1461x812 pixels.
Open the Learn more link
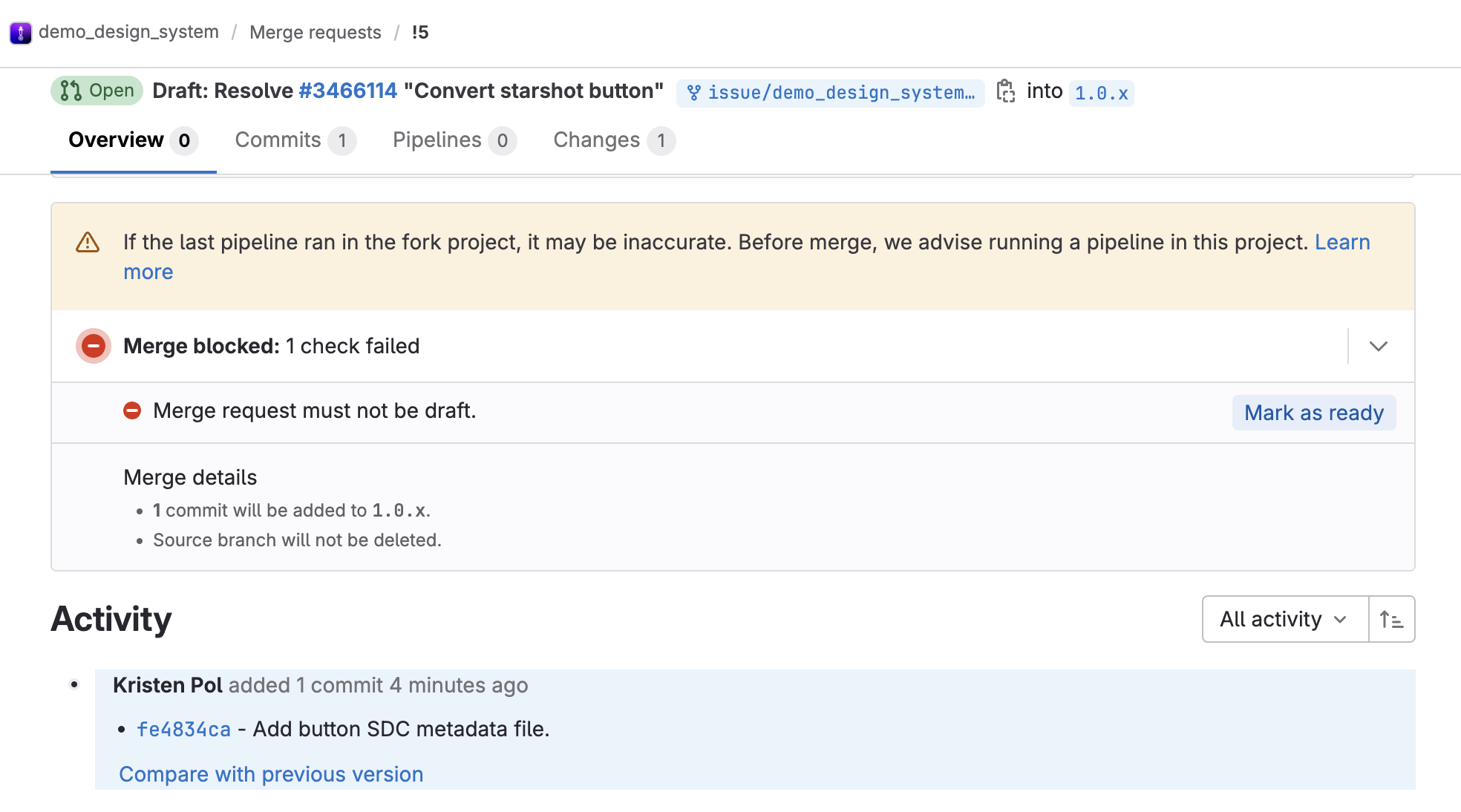pos(1342,242)
